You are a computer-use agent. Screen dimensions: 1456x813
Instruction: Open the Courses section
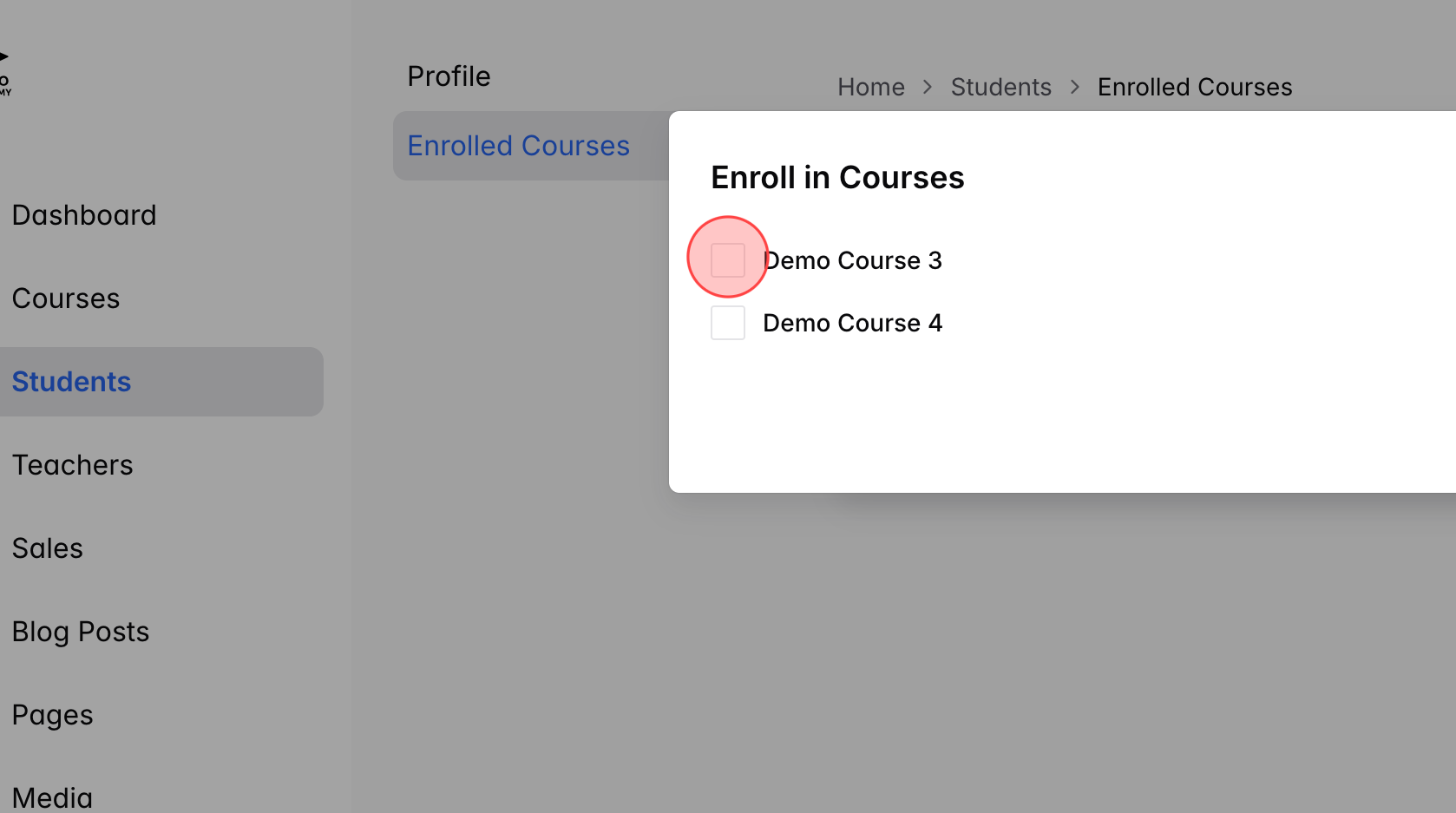click(66, 298)
